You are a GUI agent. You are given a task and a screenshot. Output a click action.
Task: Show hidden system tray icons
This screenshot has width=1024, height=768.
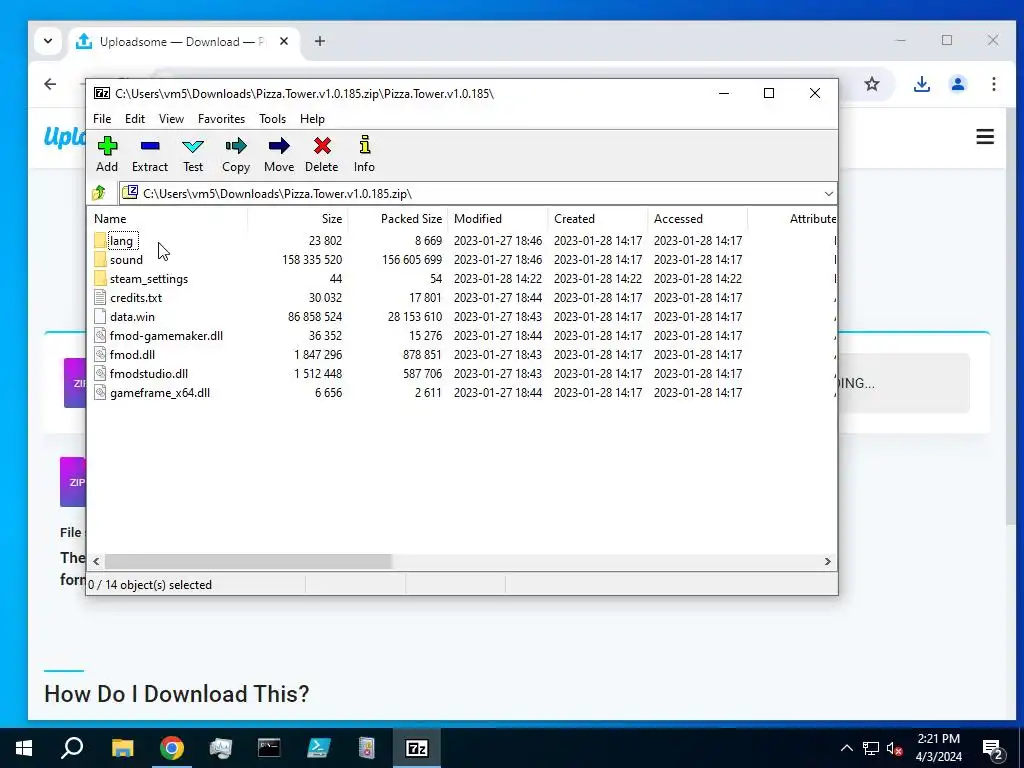(846, 748)
